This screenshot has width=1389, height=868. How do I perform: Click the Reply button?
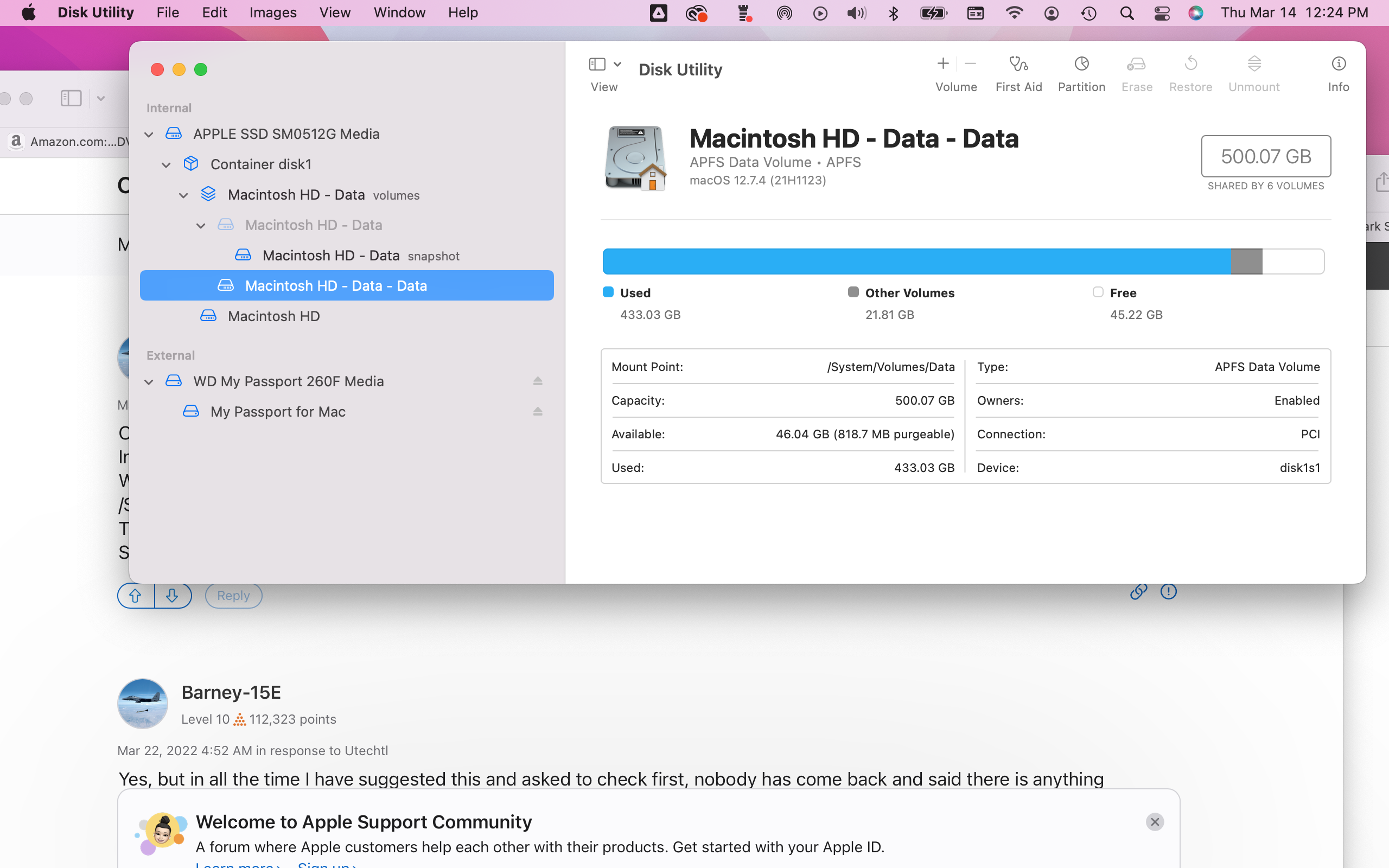[x=233, y=596]
